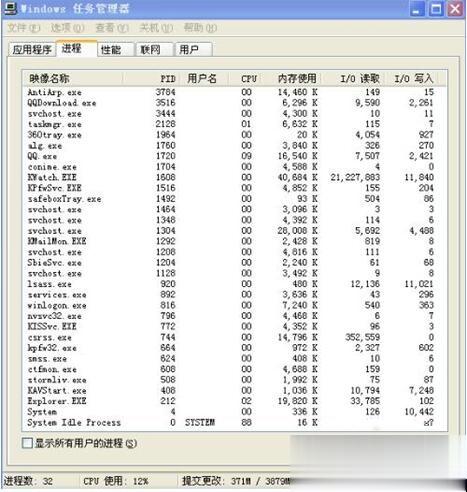467x492 pixels.
Task: Open the 帮助(H) menu
Action: point(200,28)
